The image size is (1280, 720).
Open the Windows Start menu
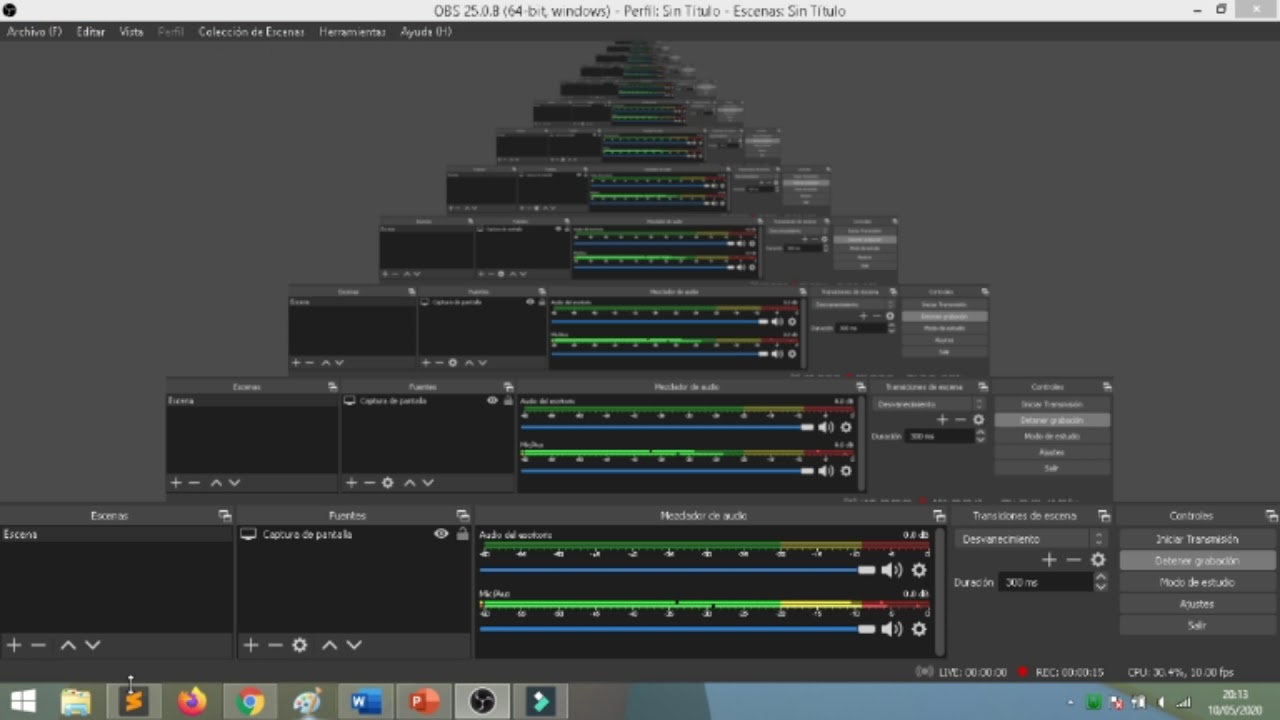(x=22, y=702)
